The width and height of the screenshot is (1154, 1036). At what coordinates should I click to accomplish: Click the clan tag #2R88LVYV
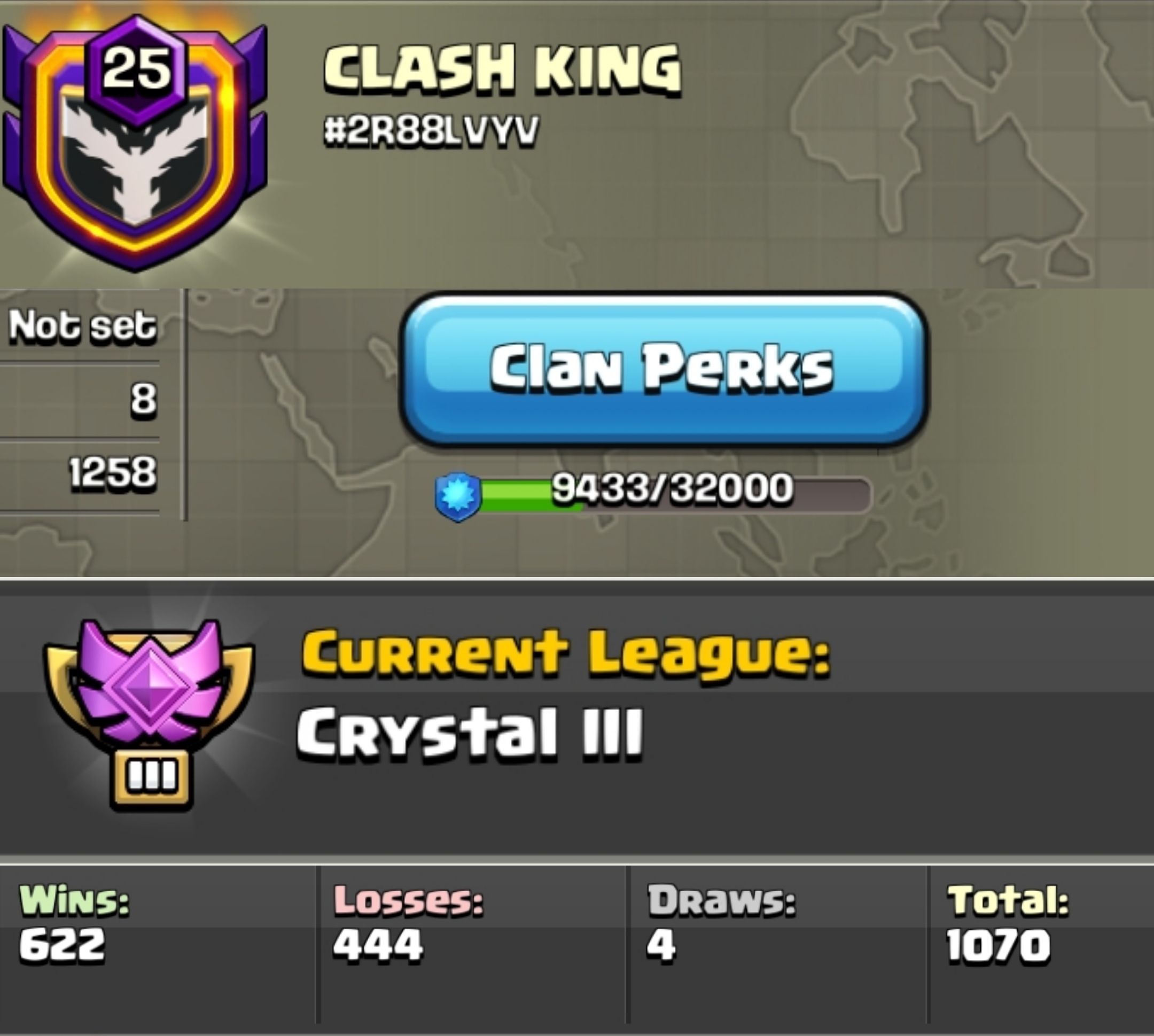coord(431,131)
